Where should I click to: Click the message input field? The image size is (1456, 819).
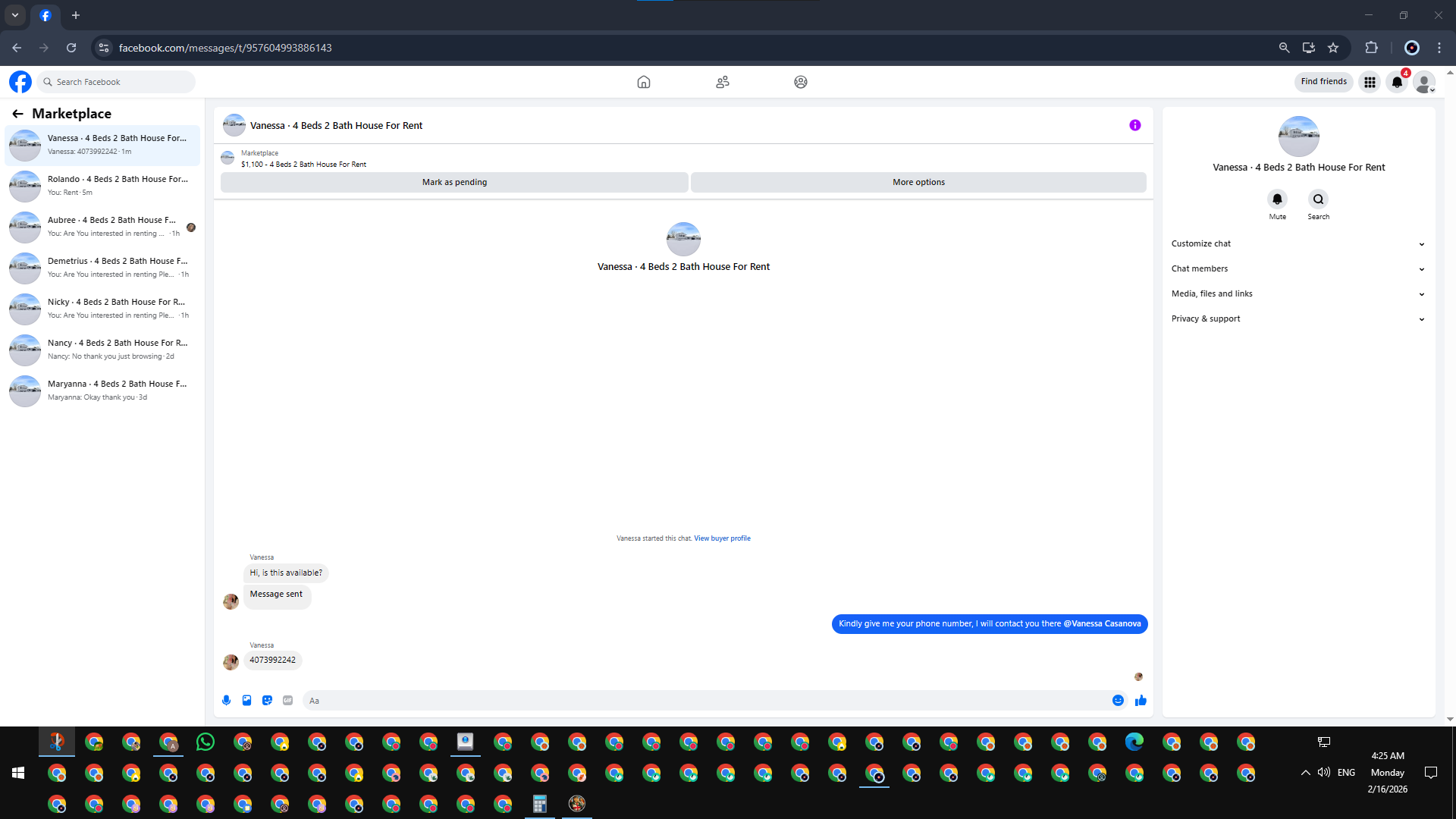[x=705, y=701]
